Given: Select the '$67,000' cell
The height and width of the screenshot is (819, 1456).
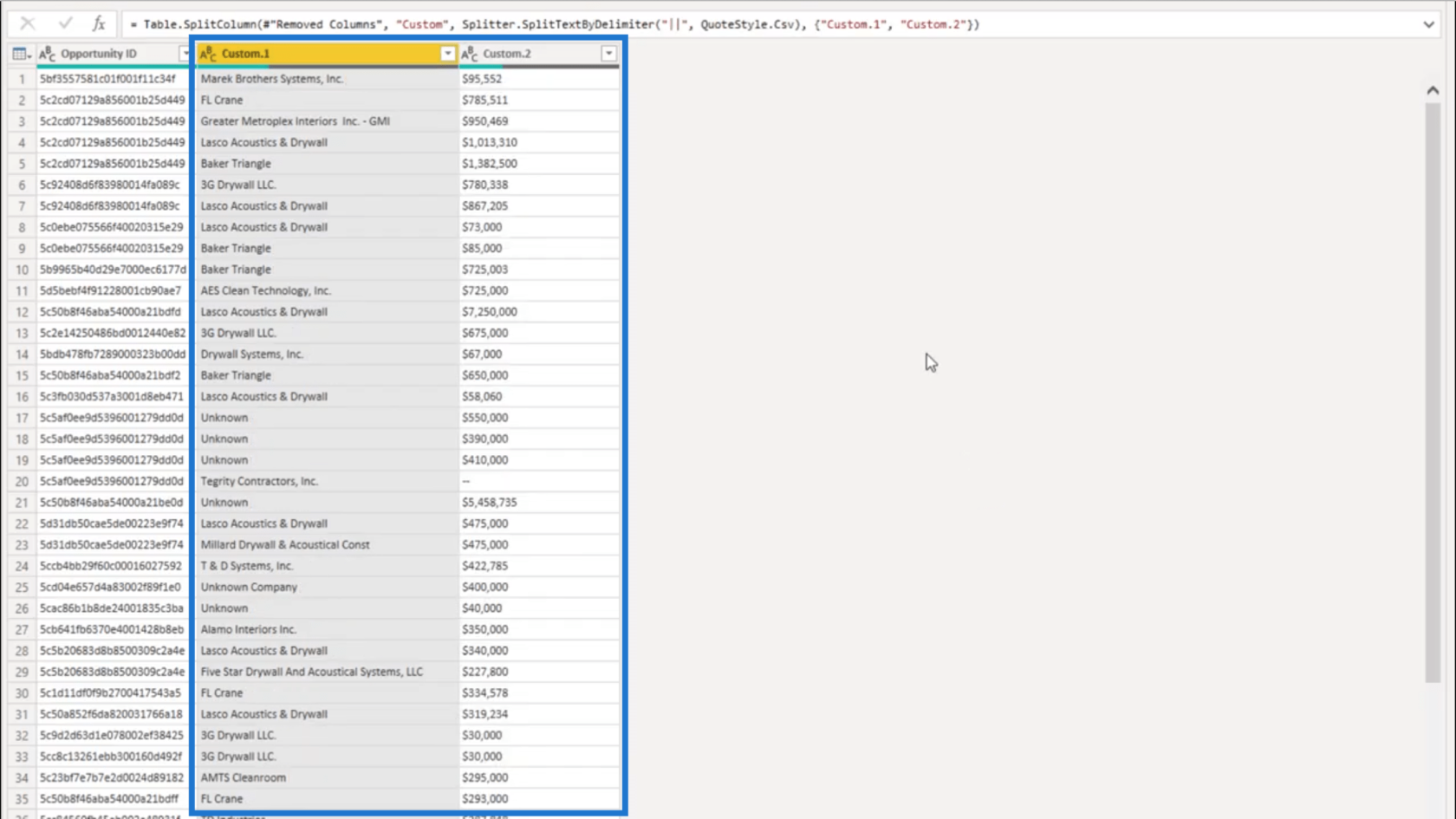Looking at the screenshot, I should coord(539,354).
